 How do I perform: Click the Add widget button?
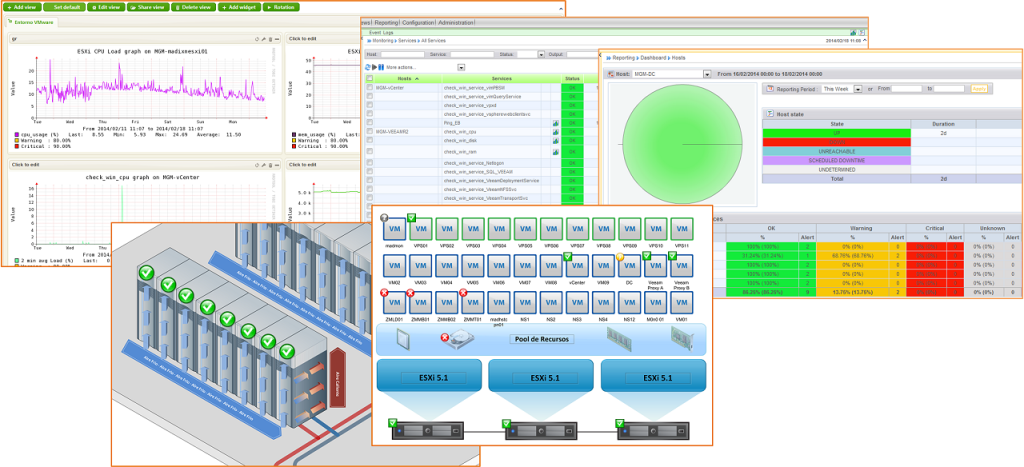coord(237,7)
